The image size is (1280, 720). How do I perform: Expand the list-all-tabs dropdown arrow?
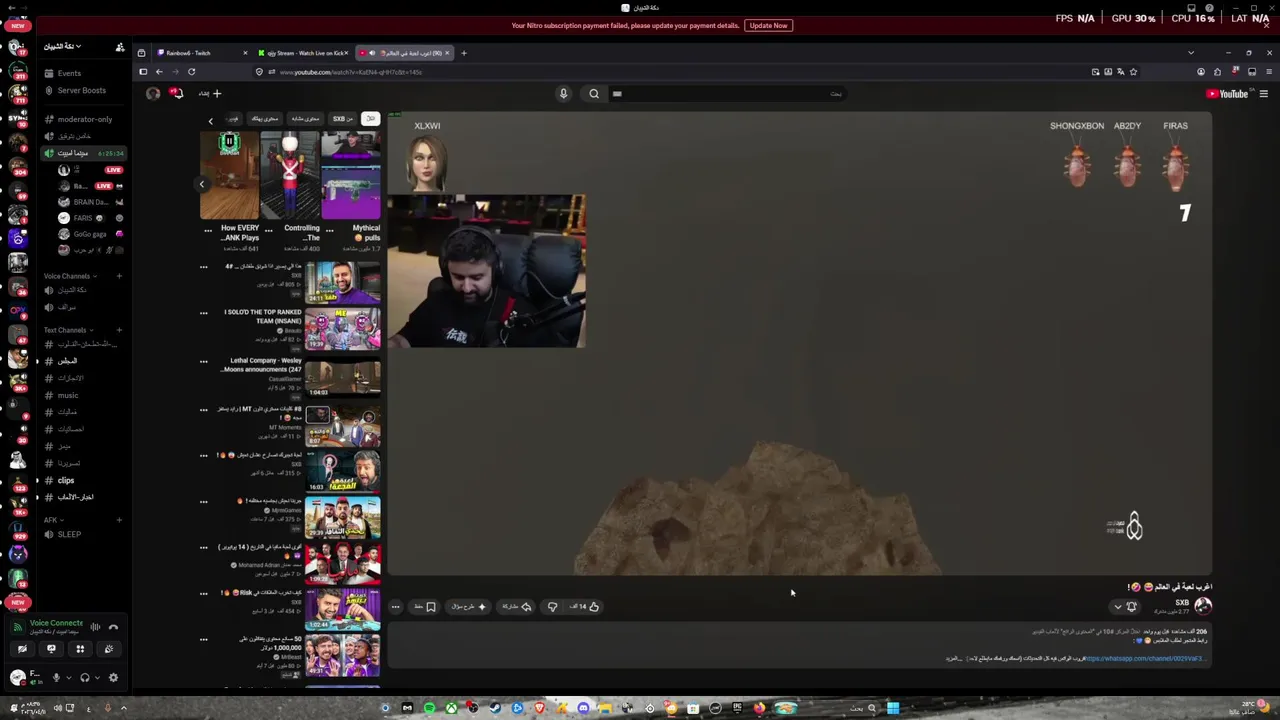1190,53
